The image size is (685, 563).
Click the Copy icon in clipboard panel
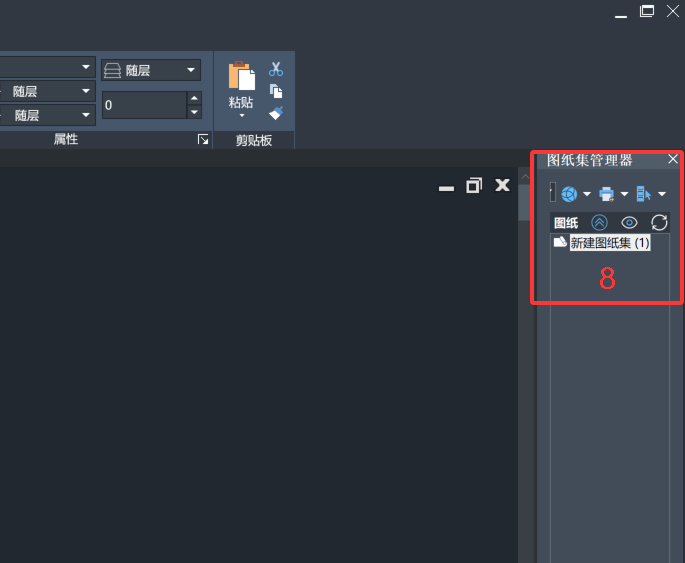click(x=276, y=91)
